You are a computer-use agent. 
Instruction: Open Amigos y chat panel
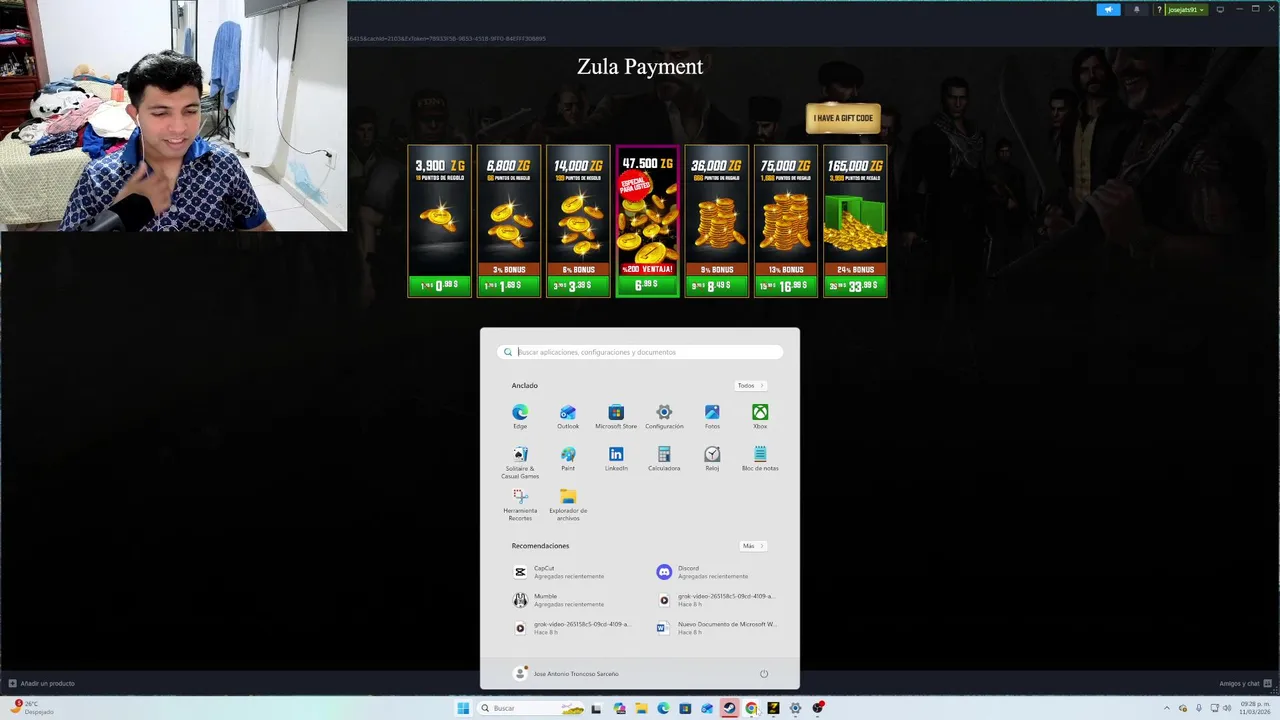pyautogui.click(x=1244, y=683)
